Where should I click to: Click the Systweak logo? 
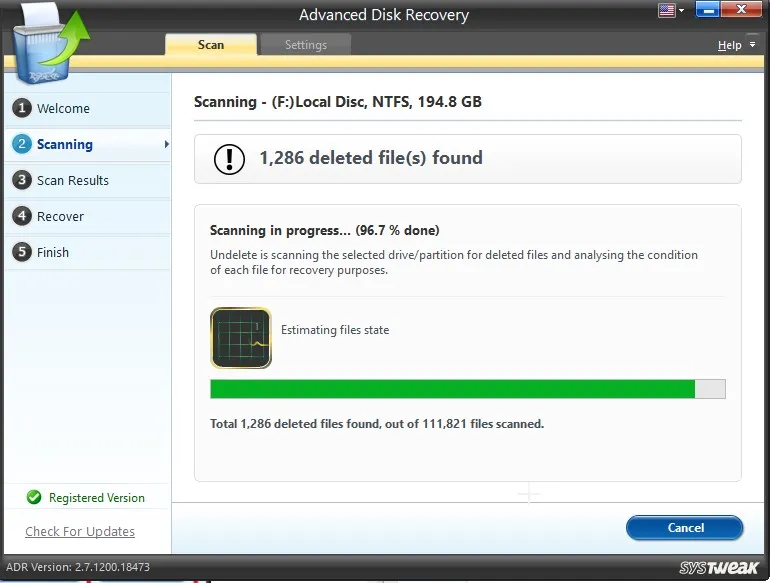pyautogui.click(x=719, y=568)
